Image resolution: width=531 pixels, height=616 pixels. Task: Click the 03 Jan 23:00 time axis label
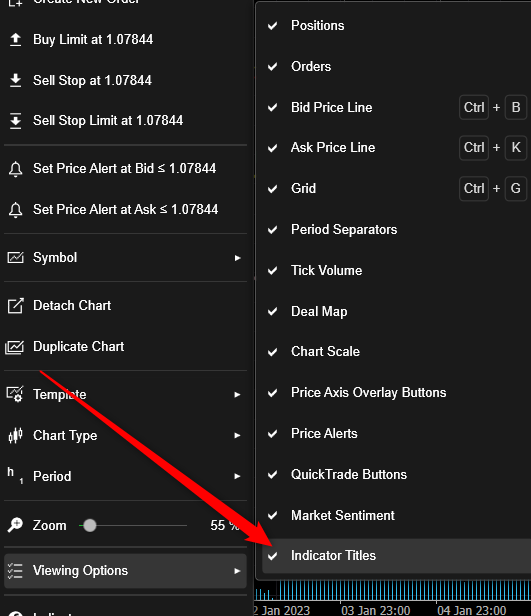375,610
